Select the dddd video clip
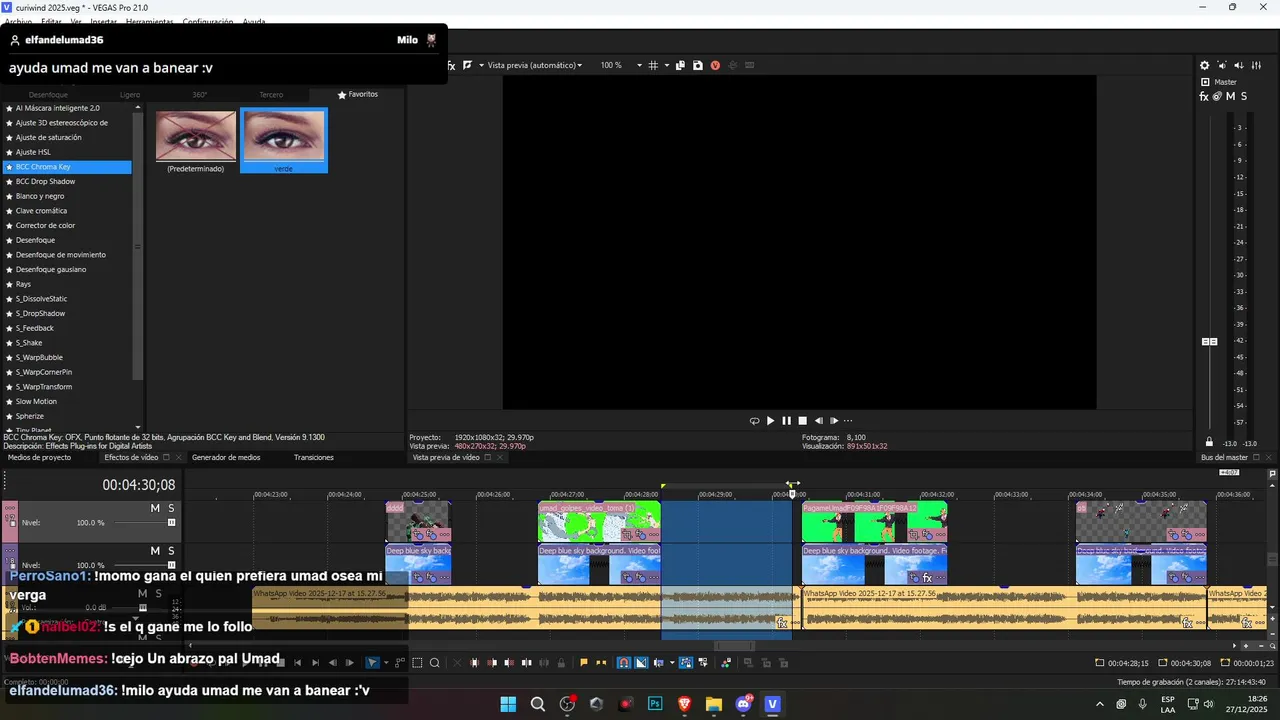The width and height of the screenshot is (1280, 720). tap(419, 521)
